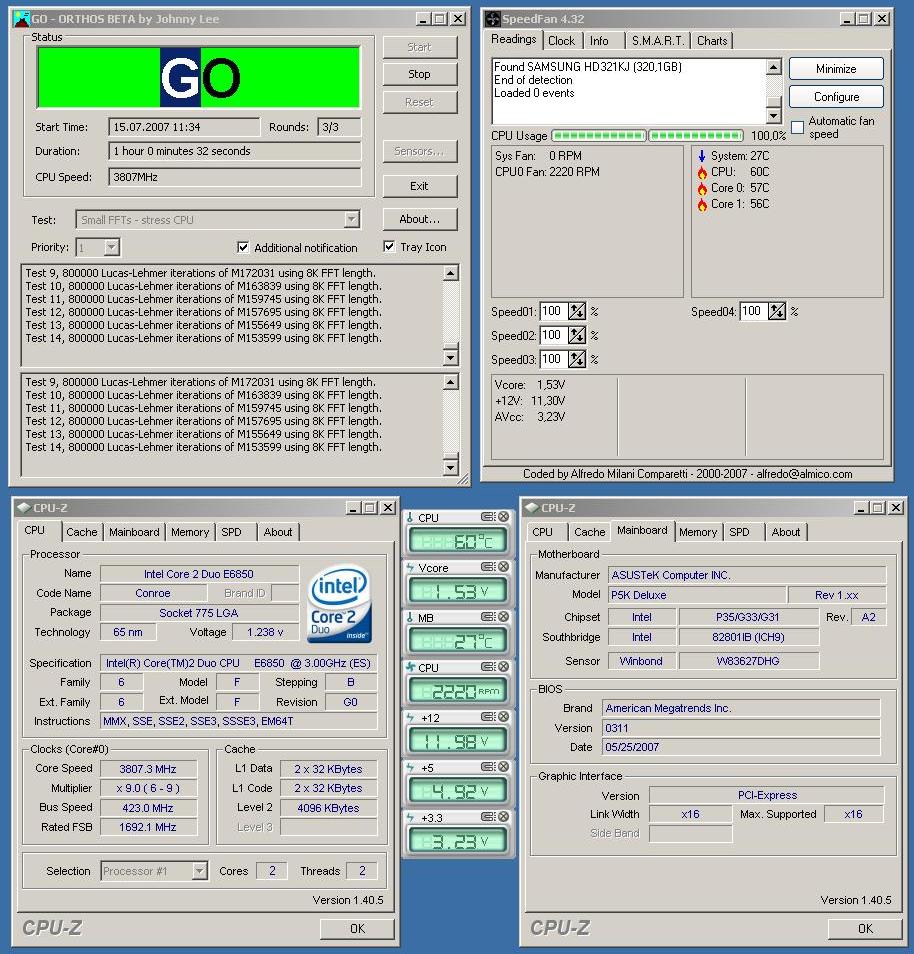Click OK in the right CPU-Z Mainboard window

point(865,928)
